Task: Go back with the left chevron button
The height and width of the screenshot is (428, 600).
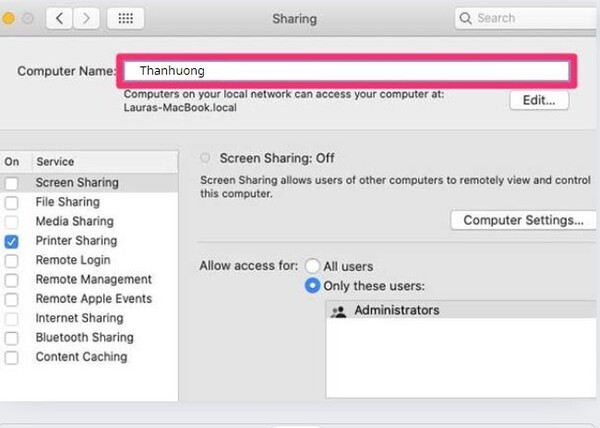Action: (x=59, y=18)
